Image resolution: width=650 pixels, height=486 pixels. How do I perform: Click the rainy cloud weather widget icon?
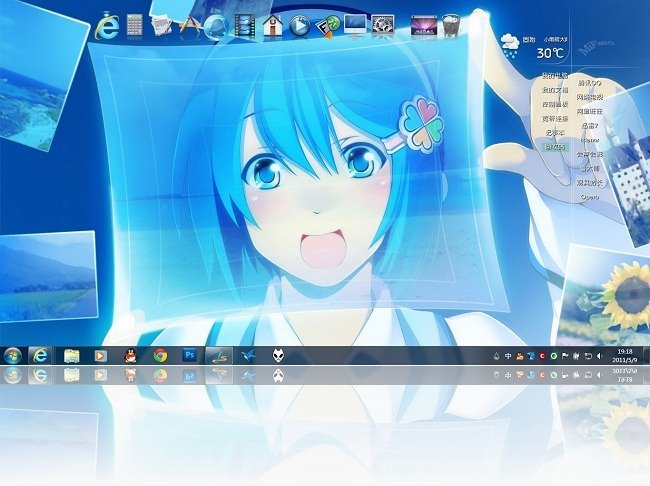(x=509, y=46)
